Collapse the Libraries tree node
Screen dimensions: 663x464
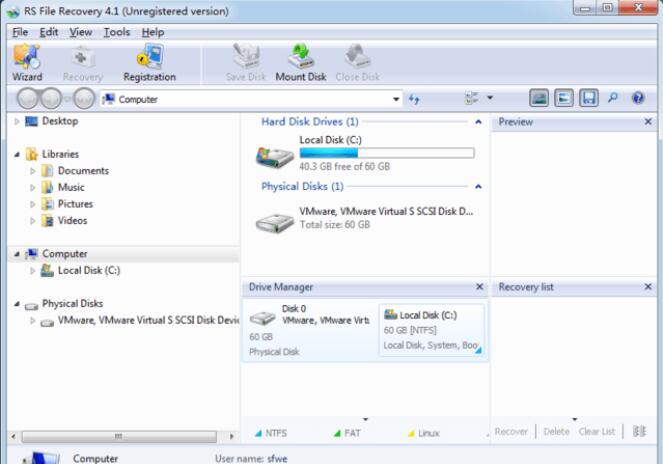(x=16, y=154)
